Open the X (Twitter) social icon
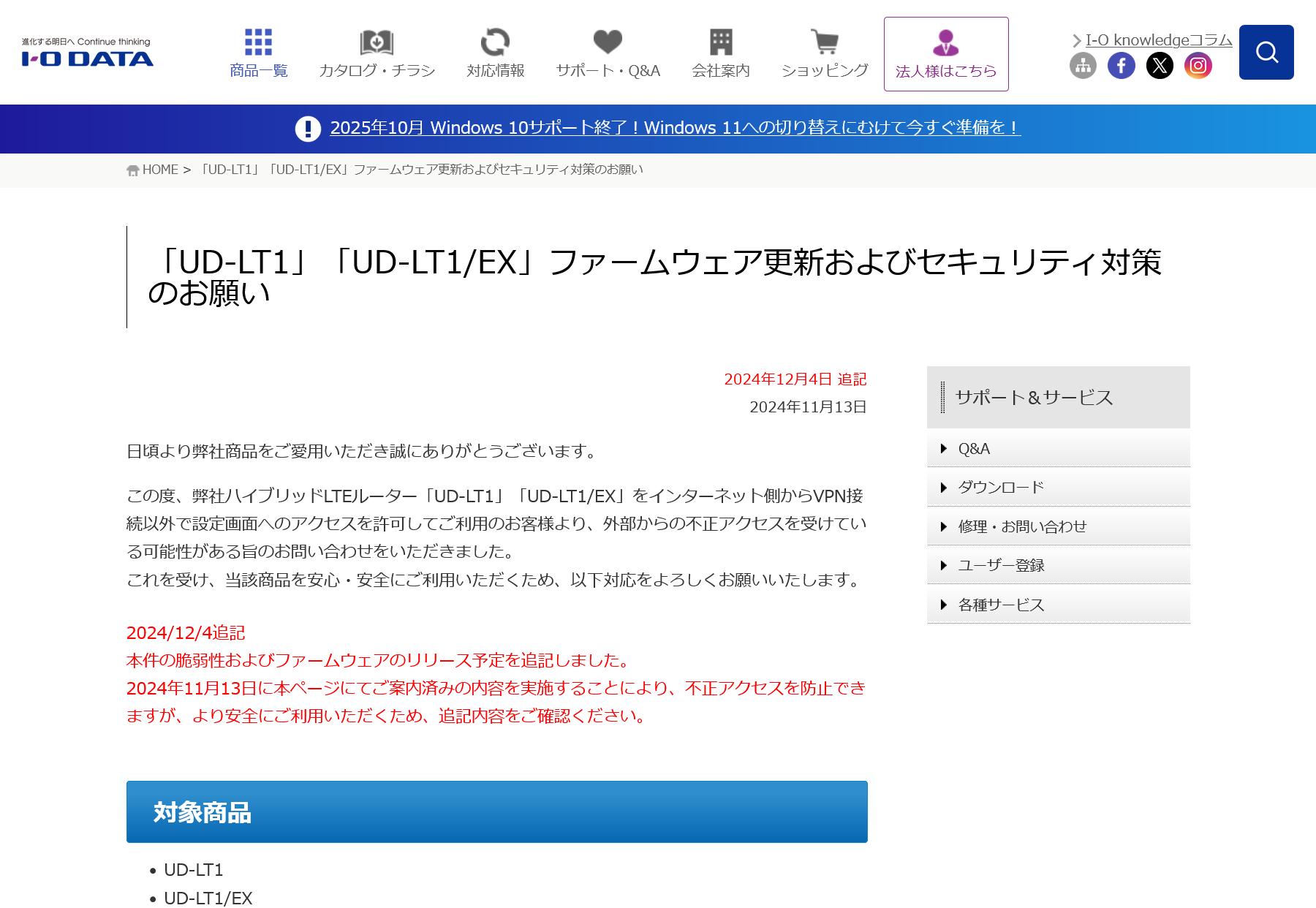The height and width of the screenshot is (908, 1316). (x=1160, y=66)
